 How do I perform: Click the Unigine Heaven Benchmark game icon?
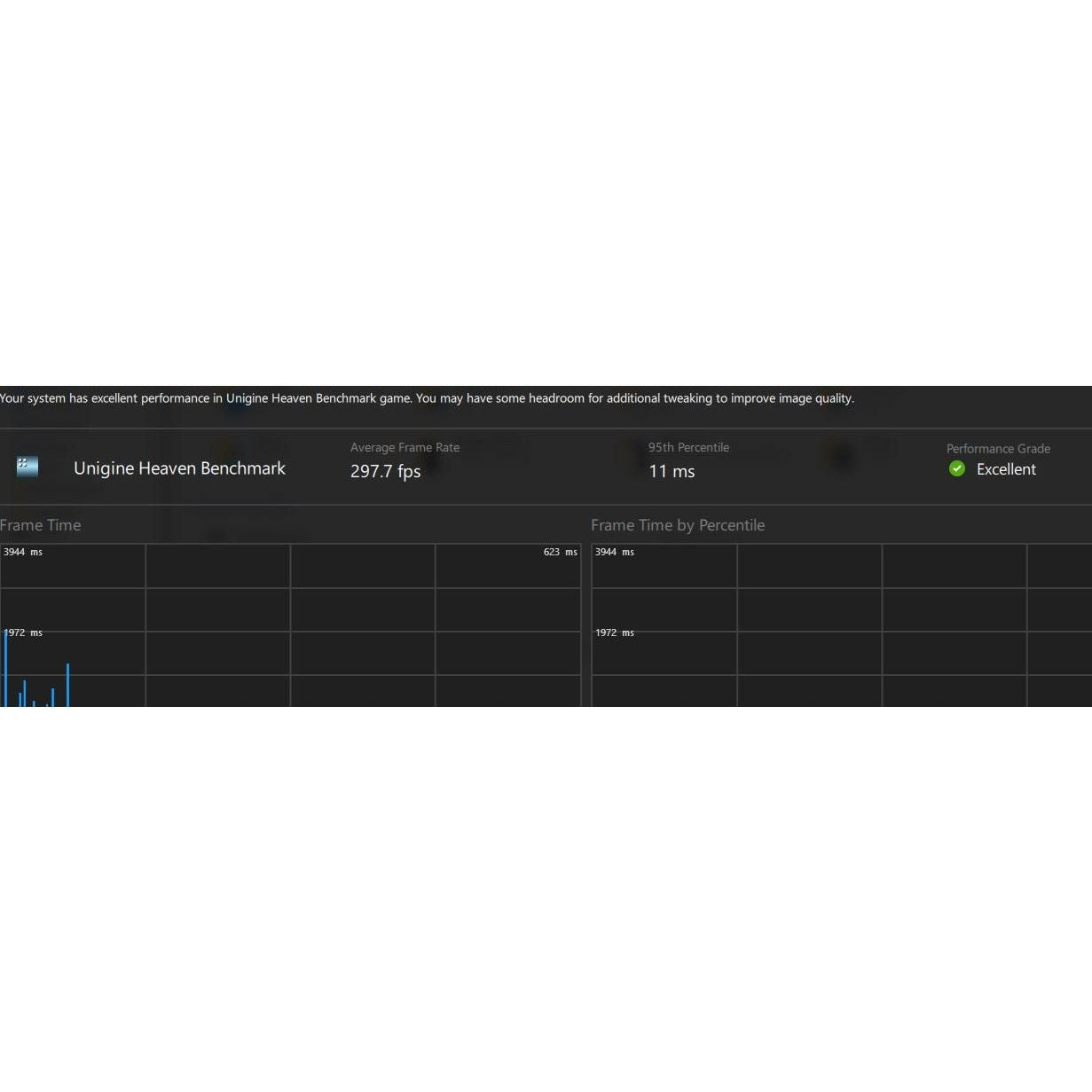tap(27, 467)
